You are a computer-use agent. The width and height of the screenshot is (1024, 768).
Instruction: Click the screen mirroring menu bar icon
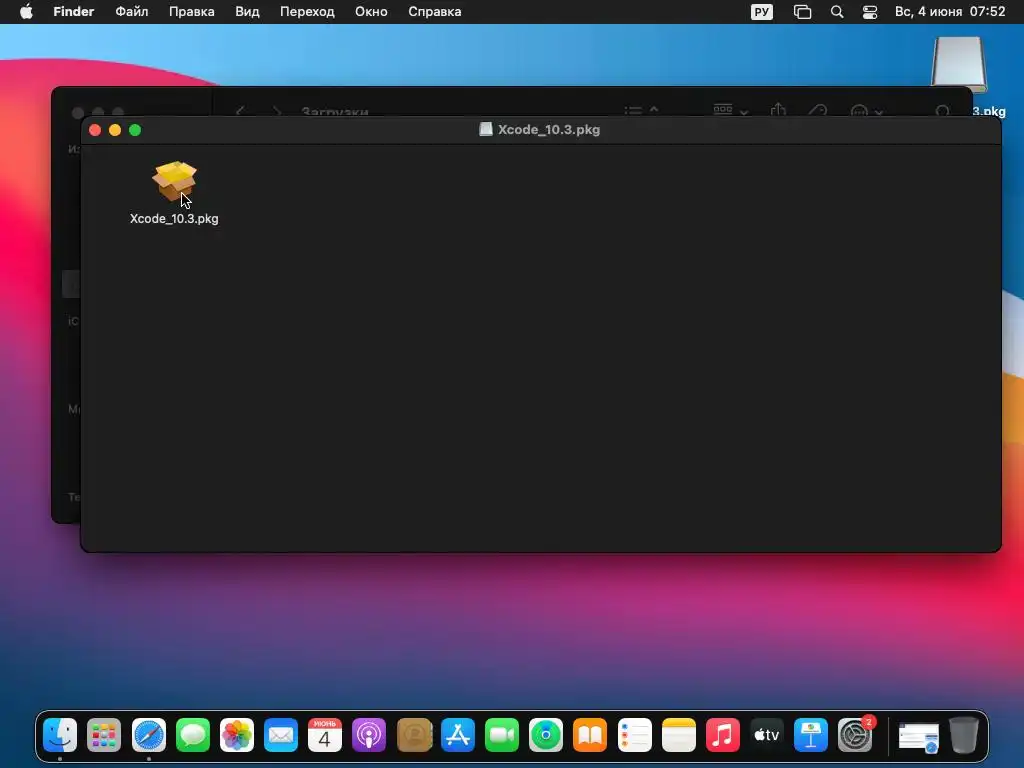pyautogui.click(x=802, y=12)
